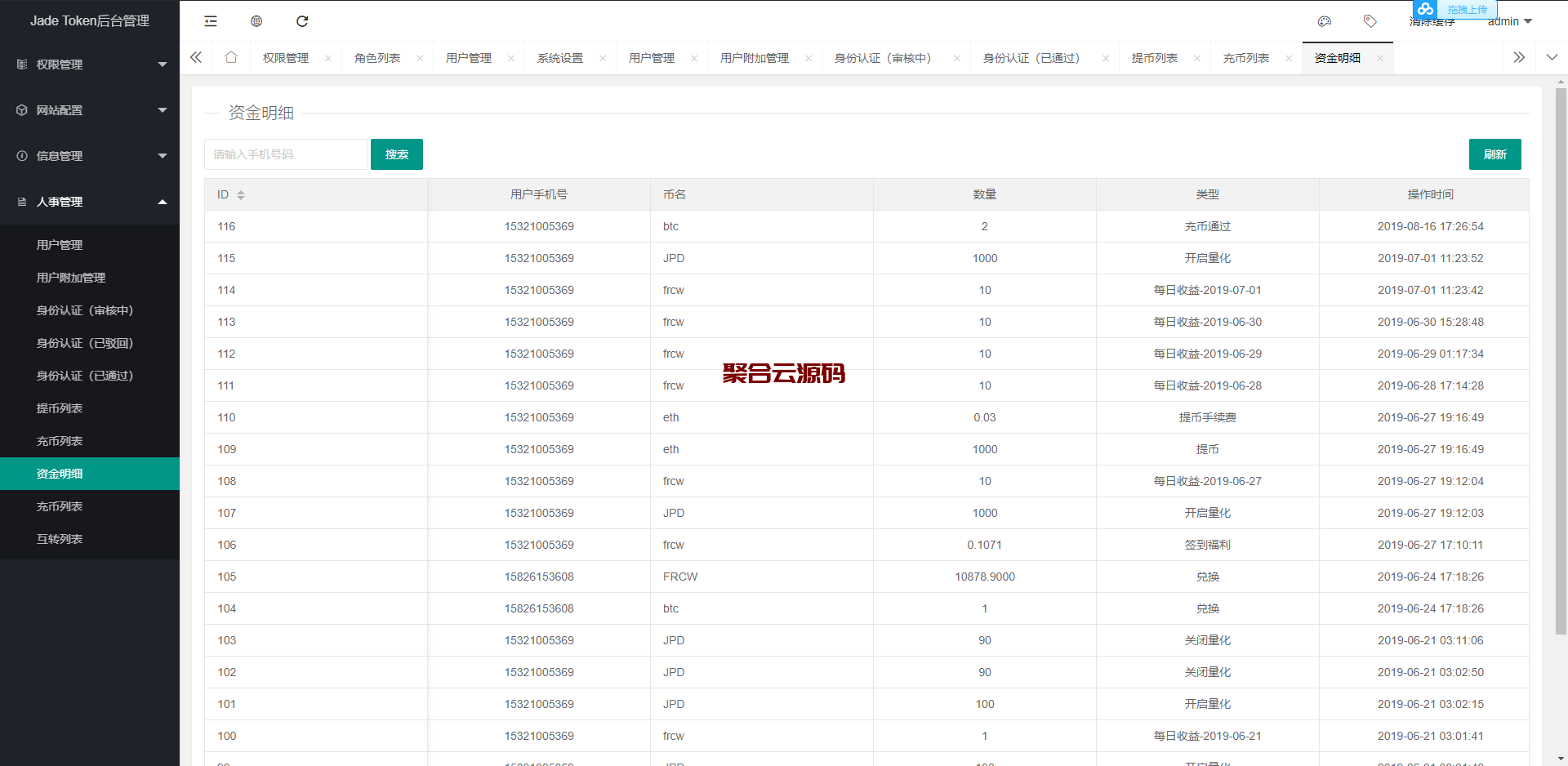Open 提币列表 in the sidebar
Viewport: 1568px width, 766px height.
click(90, 408)
